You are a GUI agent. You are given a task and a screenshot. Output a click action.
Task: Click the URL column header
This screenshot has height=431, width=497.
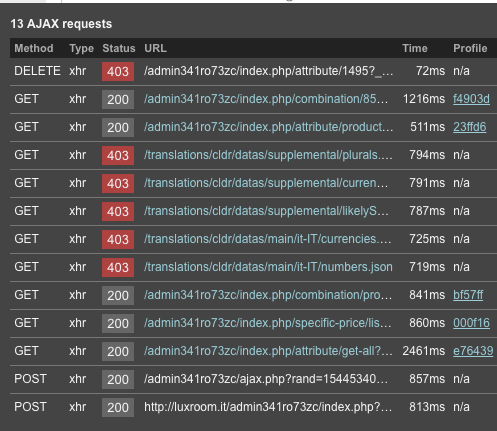[155, 48]
